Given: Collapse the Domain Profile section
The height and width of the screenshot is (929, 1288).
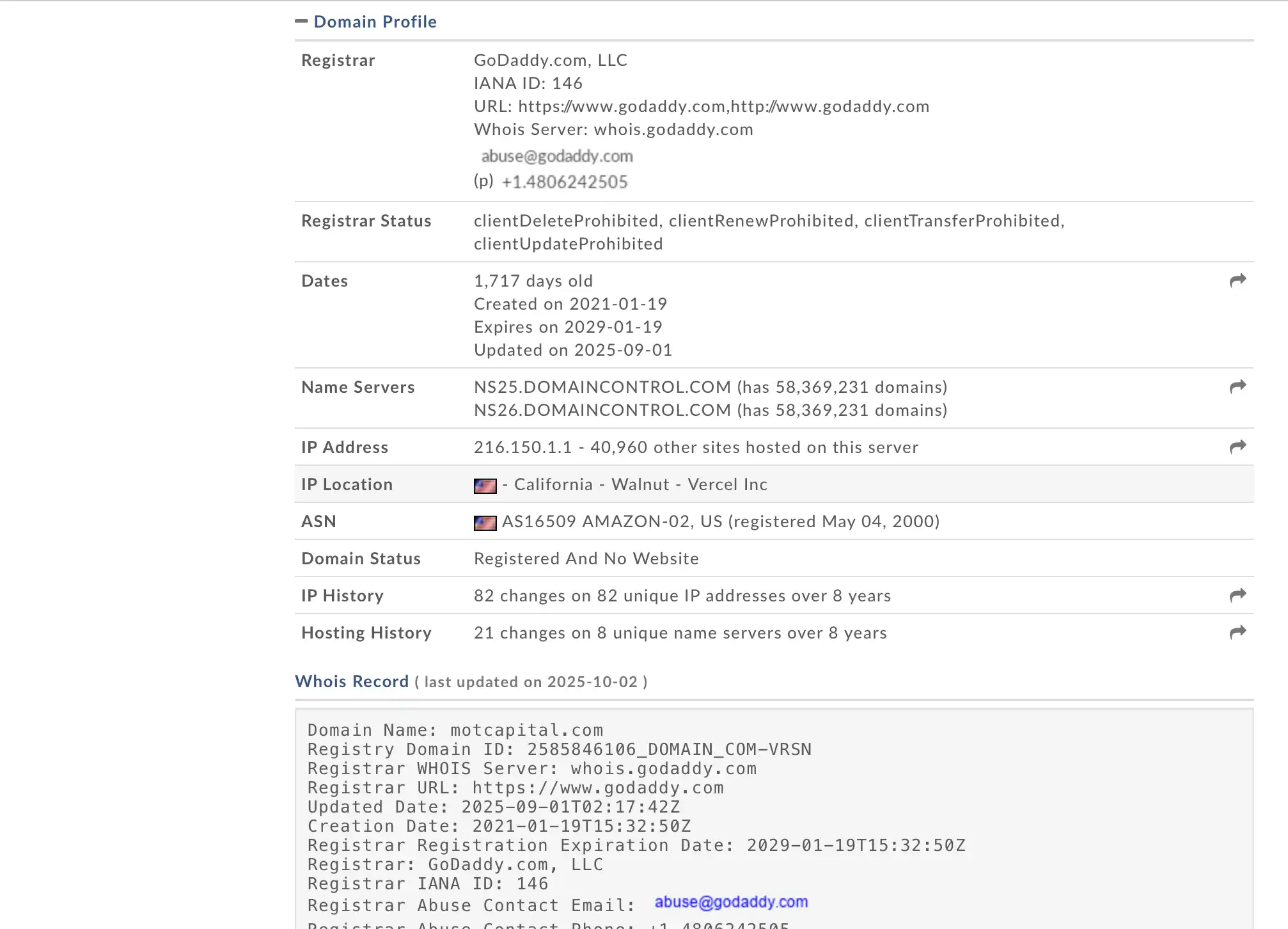Looking at the screenshot, I should point(301,21).
